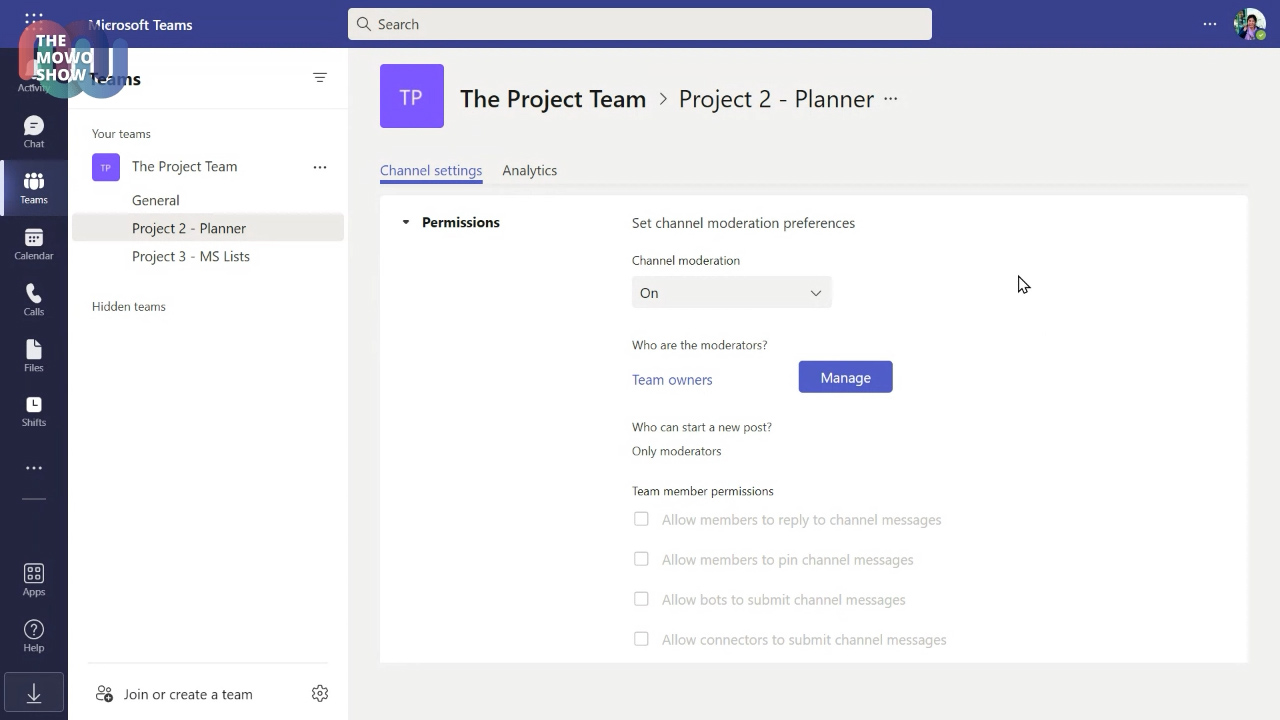
Task: Open the Apps store icon
Action: [34, 580]
